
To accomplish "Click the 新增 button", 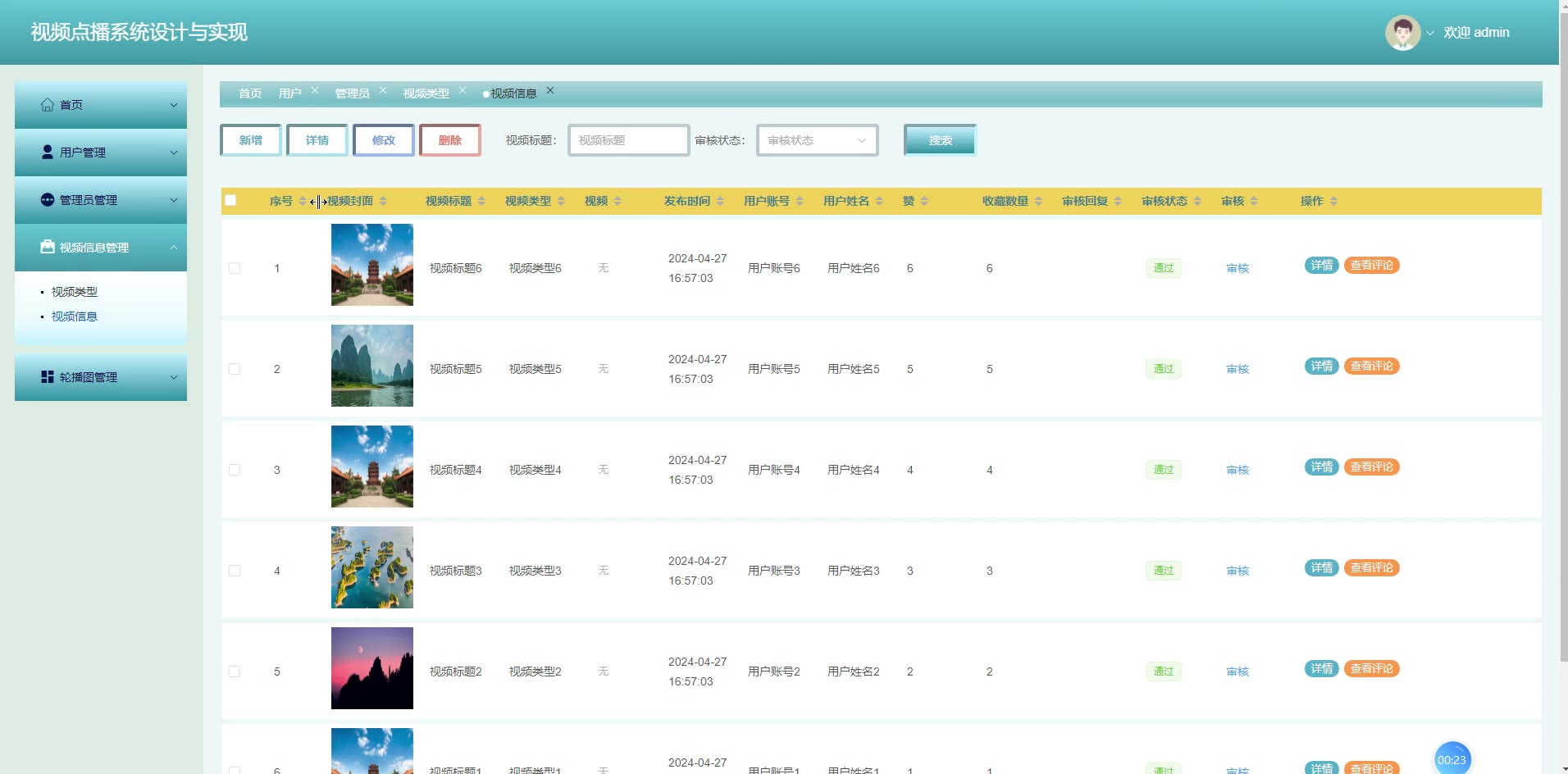I will coord(251,140).
